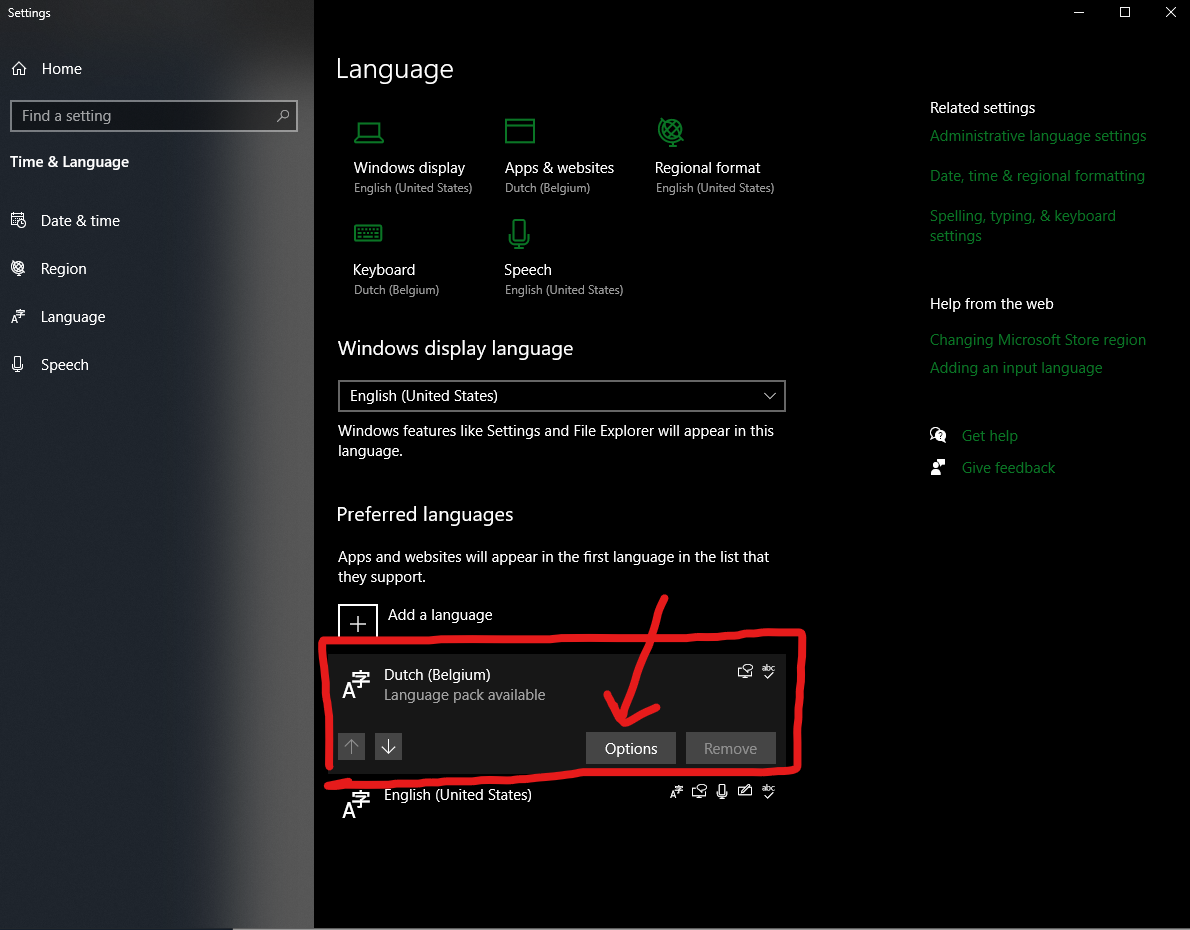Click the Get help link

(989, 436)
